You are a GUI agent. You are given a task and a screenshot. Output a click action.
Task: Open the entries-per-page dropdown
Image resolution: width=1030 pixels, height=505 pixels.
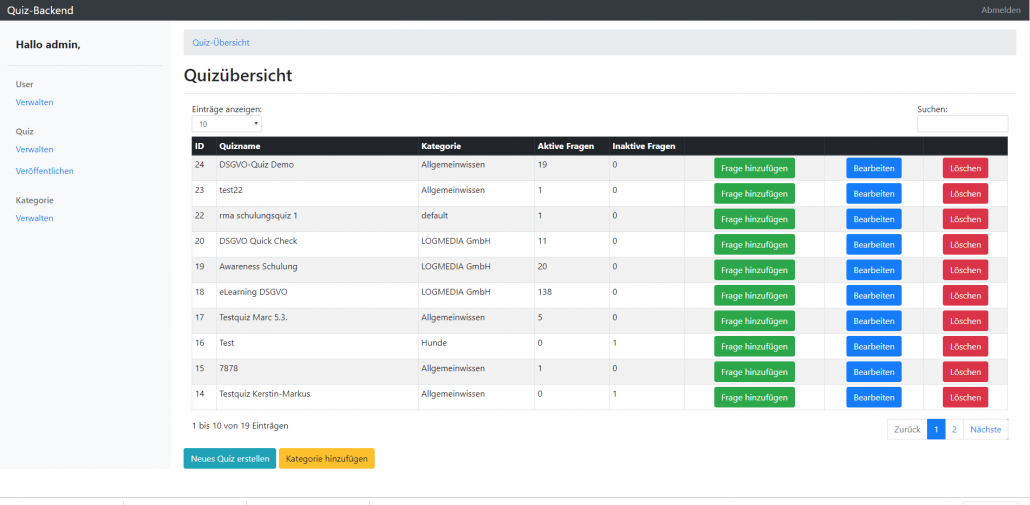tap(227, 124)
